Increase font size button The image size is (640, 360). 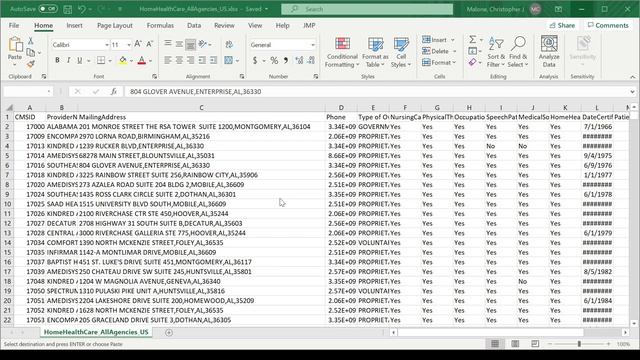(x=138, y=44)
